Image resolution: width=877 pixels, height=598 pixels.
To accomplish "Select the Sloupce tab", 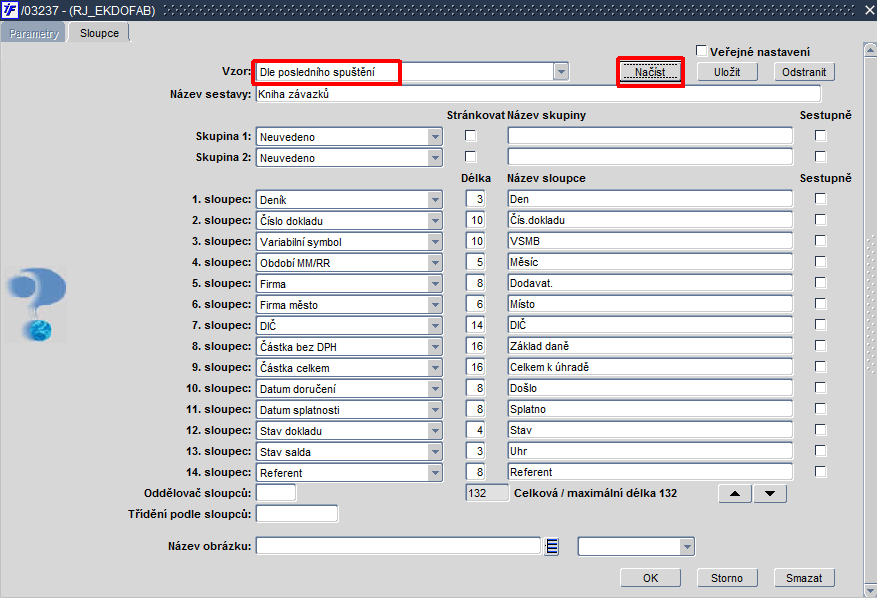I will 99,33.
